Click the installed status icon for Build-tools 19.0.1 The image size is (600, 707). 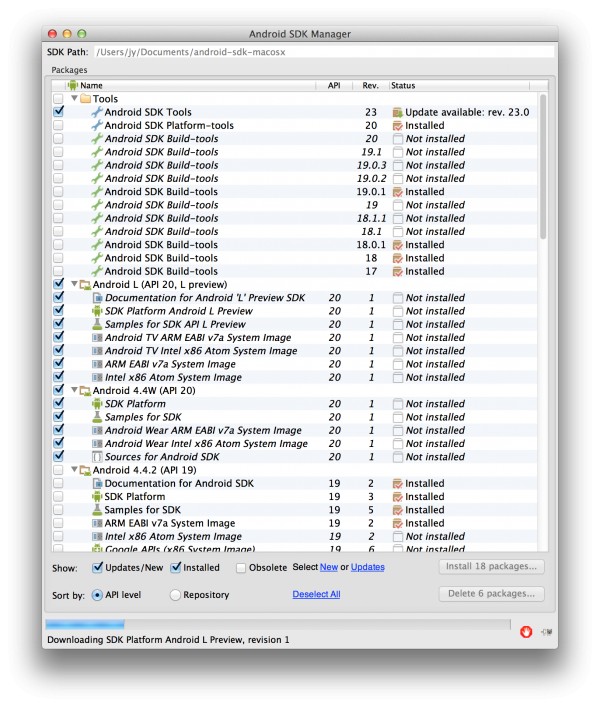point(397,192)
